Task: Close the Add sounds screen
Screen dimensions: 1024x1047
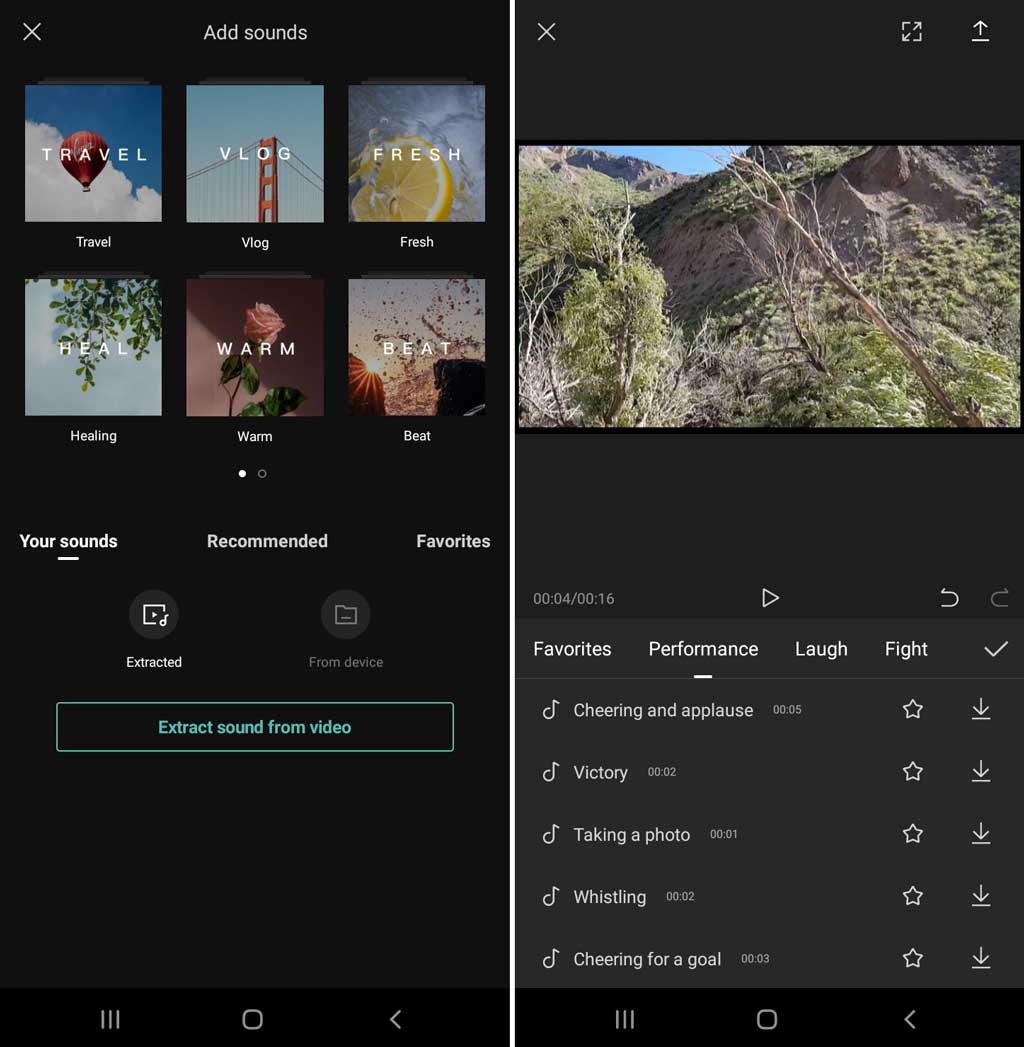Action: [32, 31]
